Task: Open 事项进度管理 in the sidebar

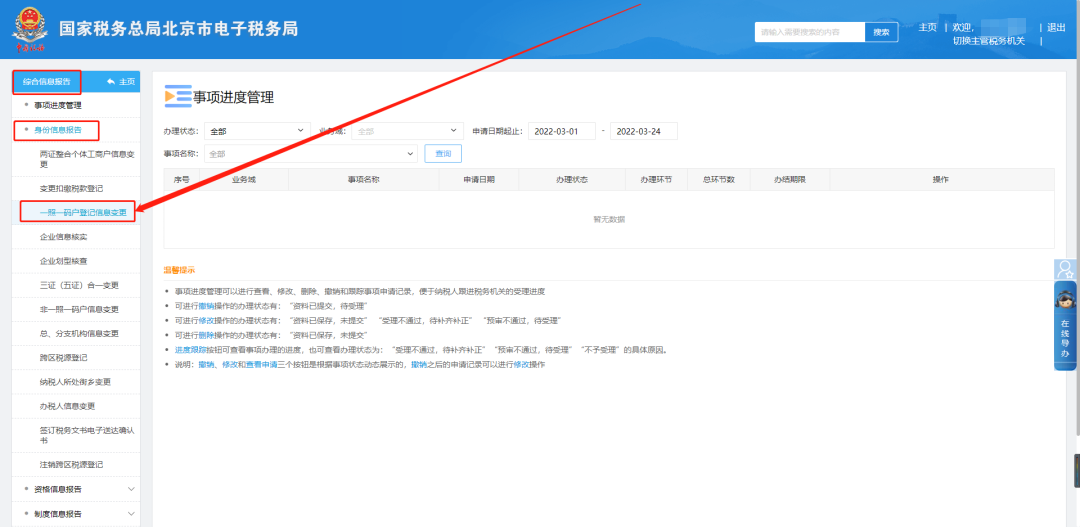Action: [x=59, y=105]
